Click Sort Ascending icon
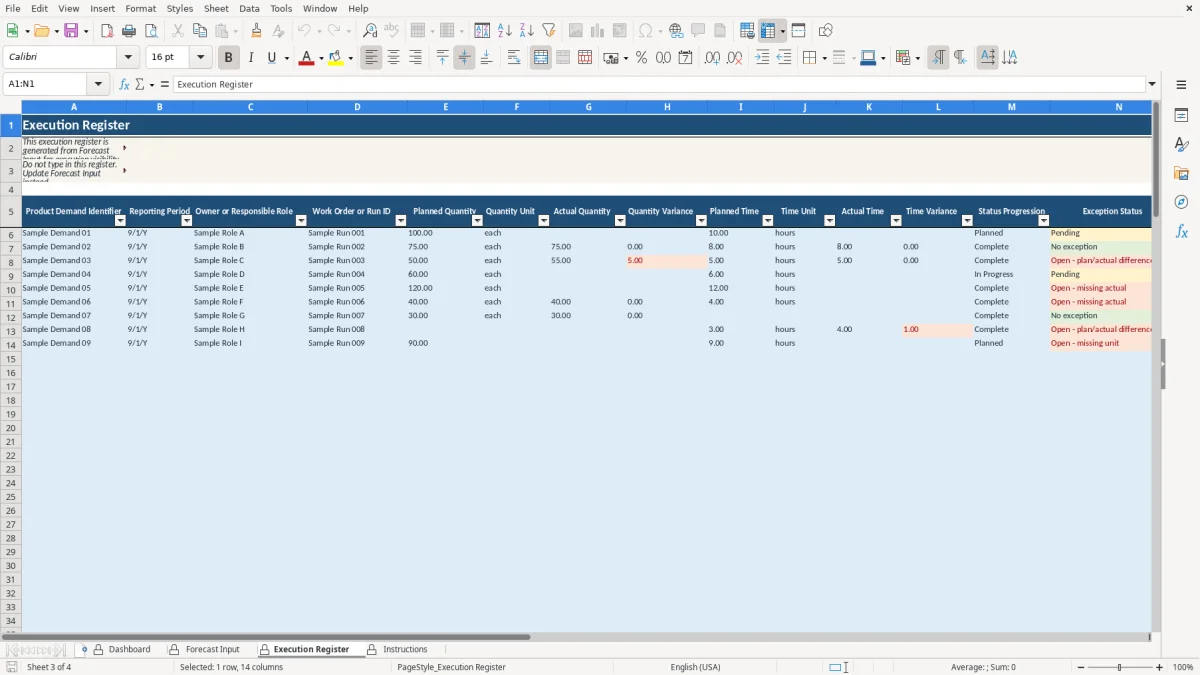The width and height of the screenshot is (1200, 675). click(504, 31)
